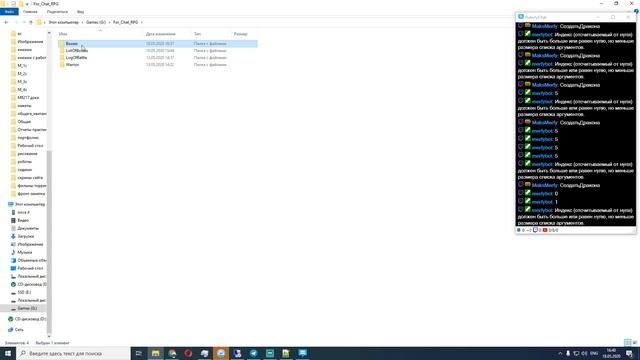Switch the ENG input language indicator
The height and width of the screenshot is (360, 640).
(x=594, y=353)
